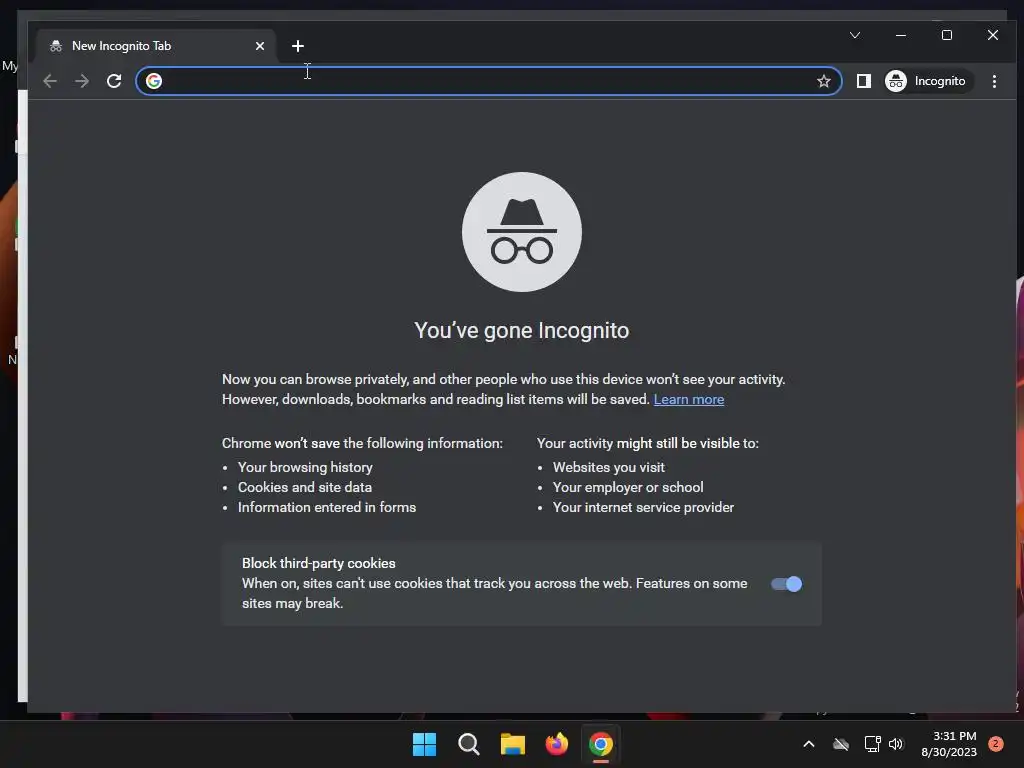Viewport: 1024px width, 768px height.
Task: Click the OneDrive cloud tray icon
Action: coord(841,744)
